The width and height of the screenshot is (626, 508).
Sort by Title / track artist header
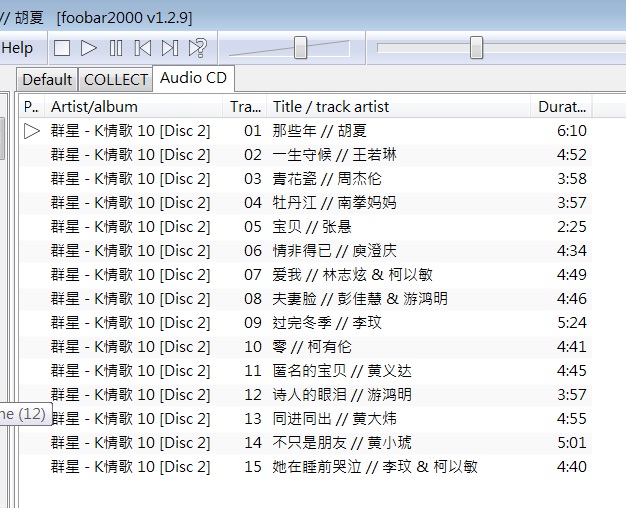(x=398, y=107)
